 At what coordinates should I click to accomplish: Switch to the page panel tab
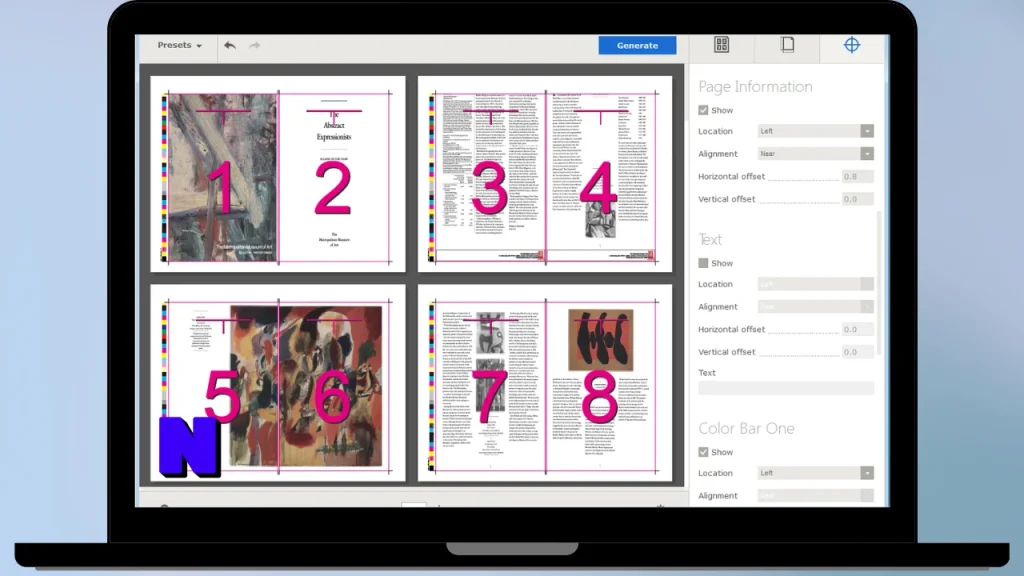788,44
